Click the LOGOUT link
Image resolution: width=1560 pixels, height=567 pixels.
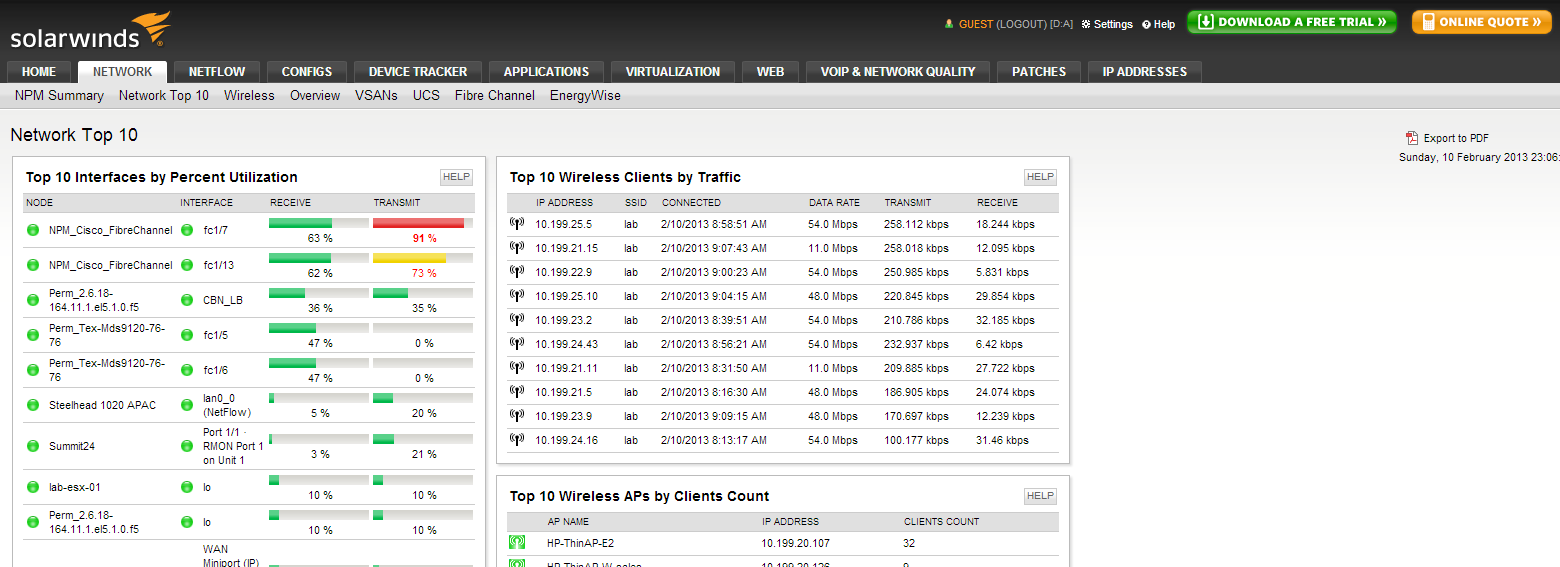pos(1022,24)
